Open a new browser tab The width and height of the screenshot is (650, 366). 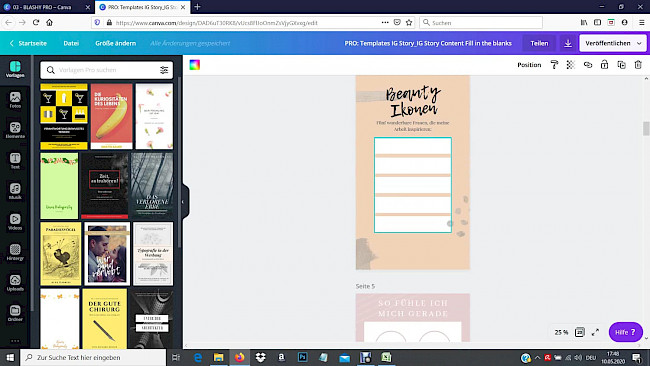point(197,7)
